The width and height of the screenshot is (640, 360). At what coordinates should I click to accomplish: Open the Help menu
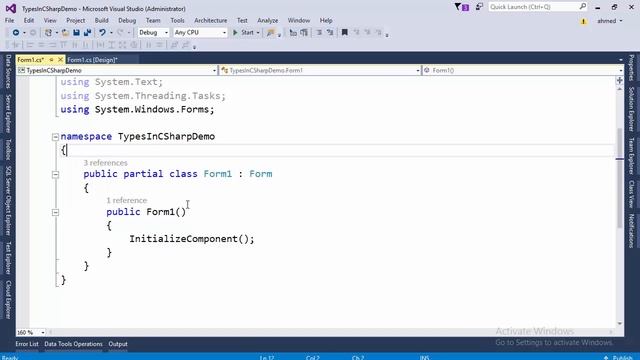pyautogui.click(x=326, y=20)
